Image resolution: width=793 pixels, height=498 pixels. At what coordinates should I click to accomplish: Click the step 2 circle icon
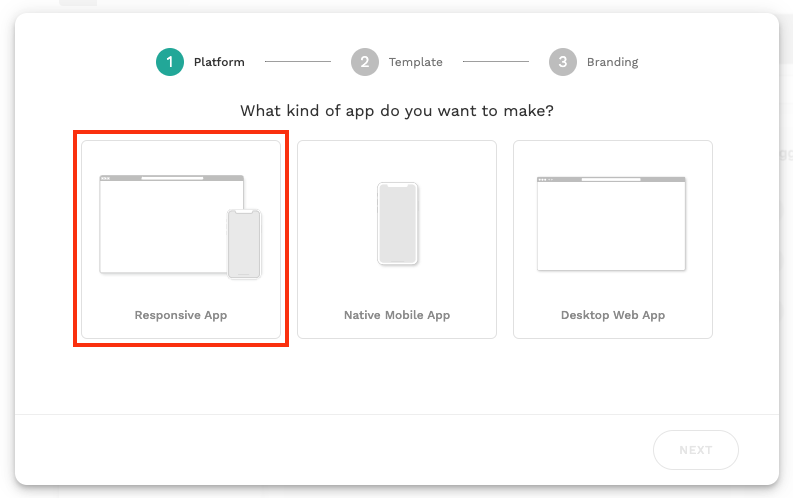coord(365,62)
